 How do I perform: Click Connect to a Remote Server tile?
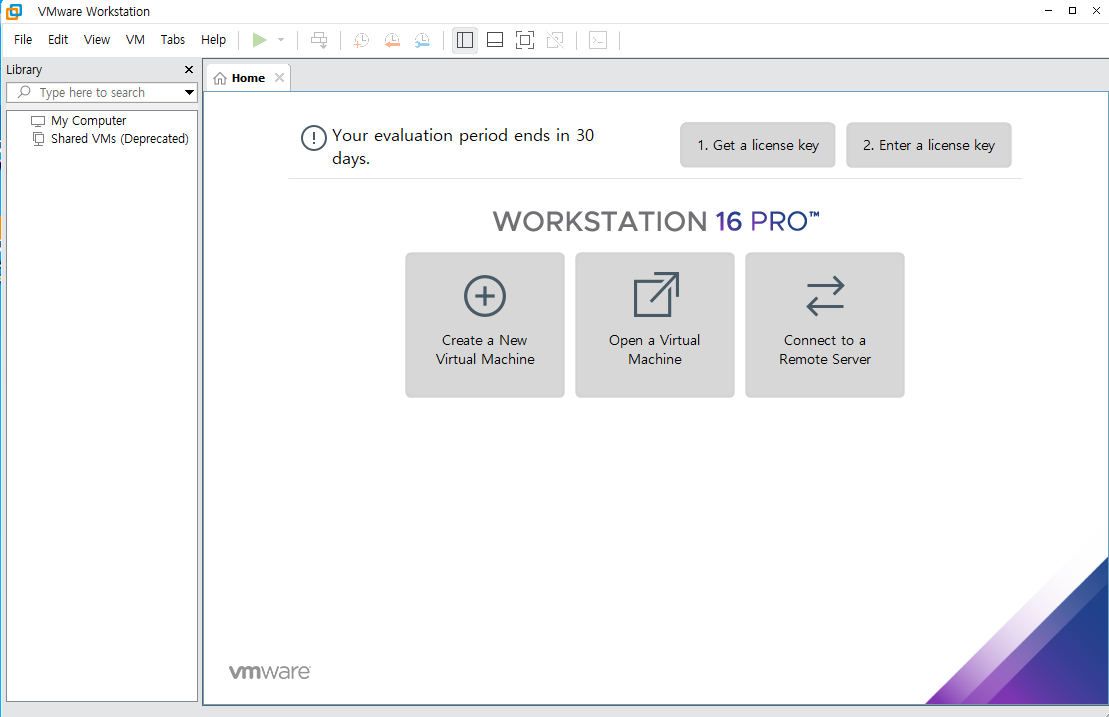(825, 325)
